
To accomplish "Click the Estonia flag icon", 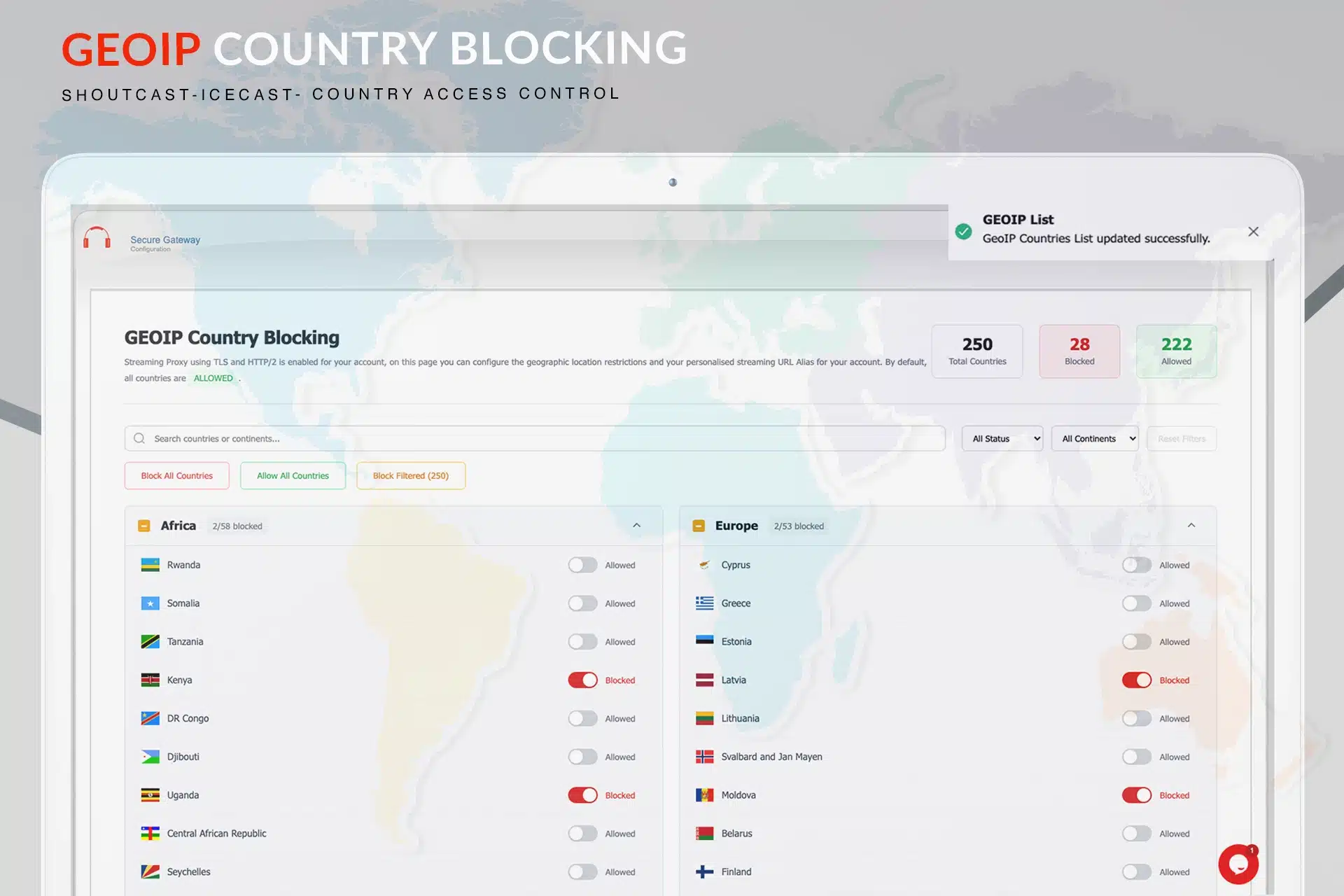I will pyautogui.click(x=704, y=640).
